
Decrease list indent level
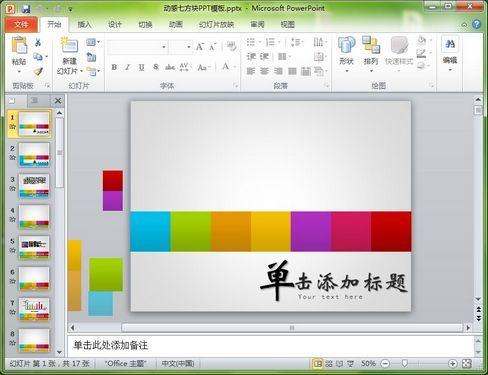251,56
